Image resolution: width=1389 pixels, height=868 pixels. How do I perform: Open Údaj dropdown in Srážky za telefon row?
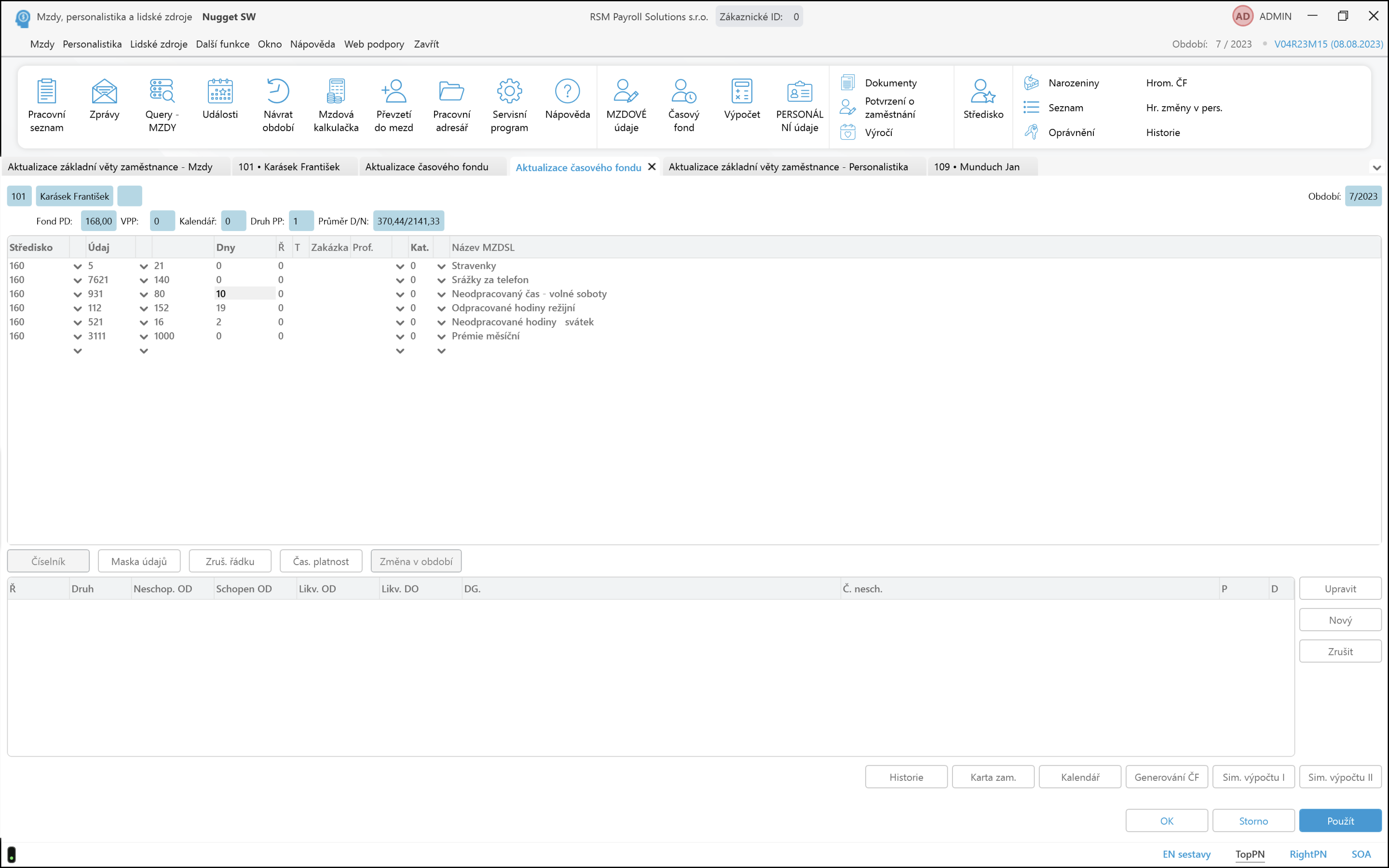point(144,281)
